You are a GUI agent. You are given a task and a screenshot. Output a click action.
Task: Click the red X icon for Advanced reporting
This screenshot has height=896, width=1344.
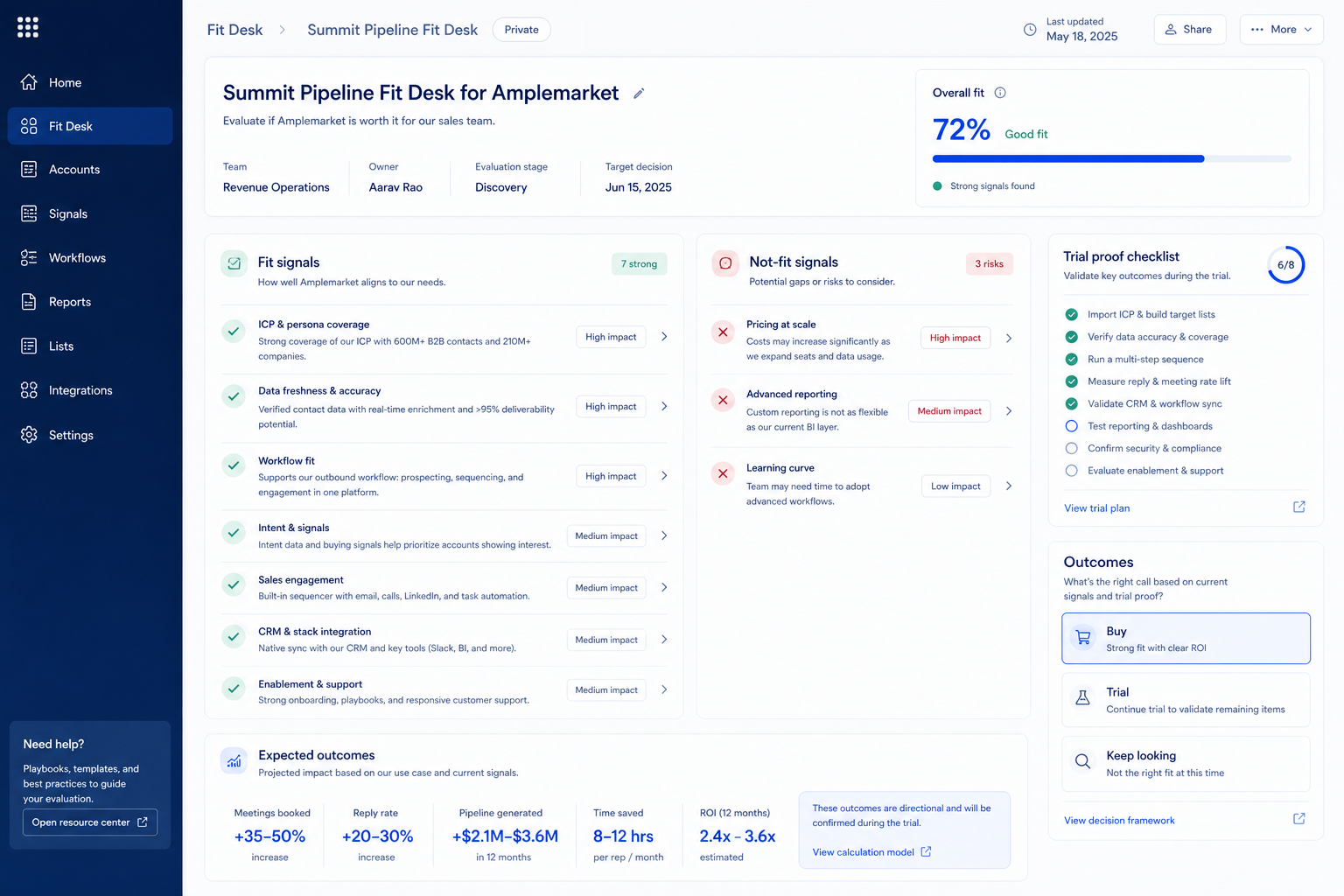[x=723, y=401]
